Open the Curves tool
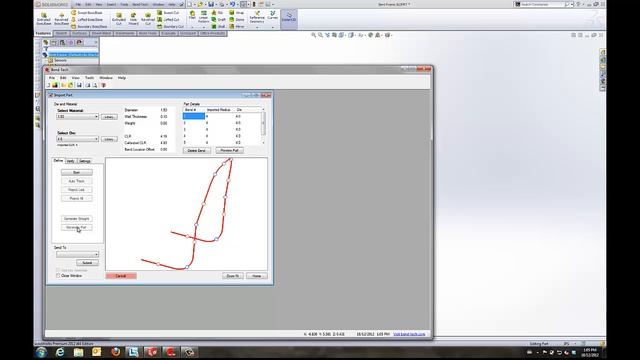This screenshot has width=640, height=360. 273,16
